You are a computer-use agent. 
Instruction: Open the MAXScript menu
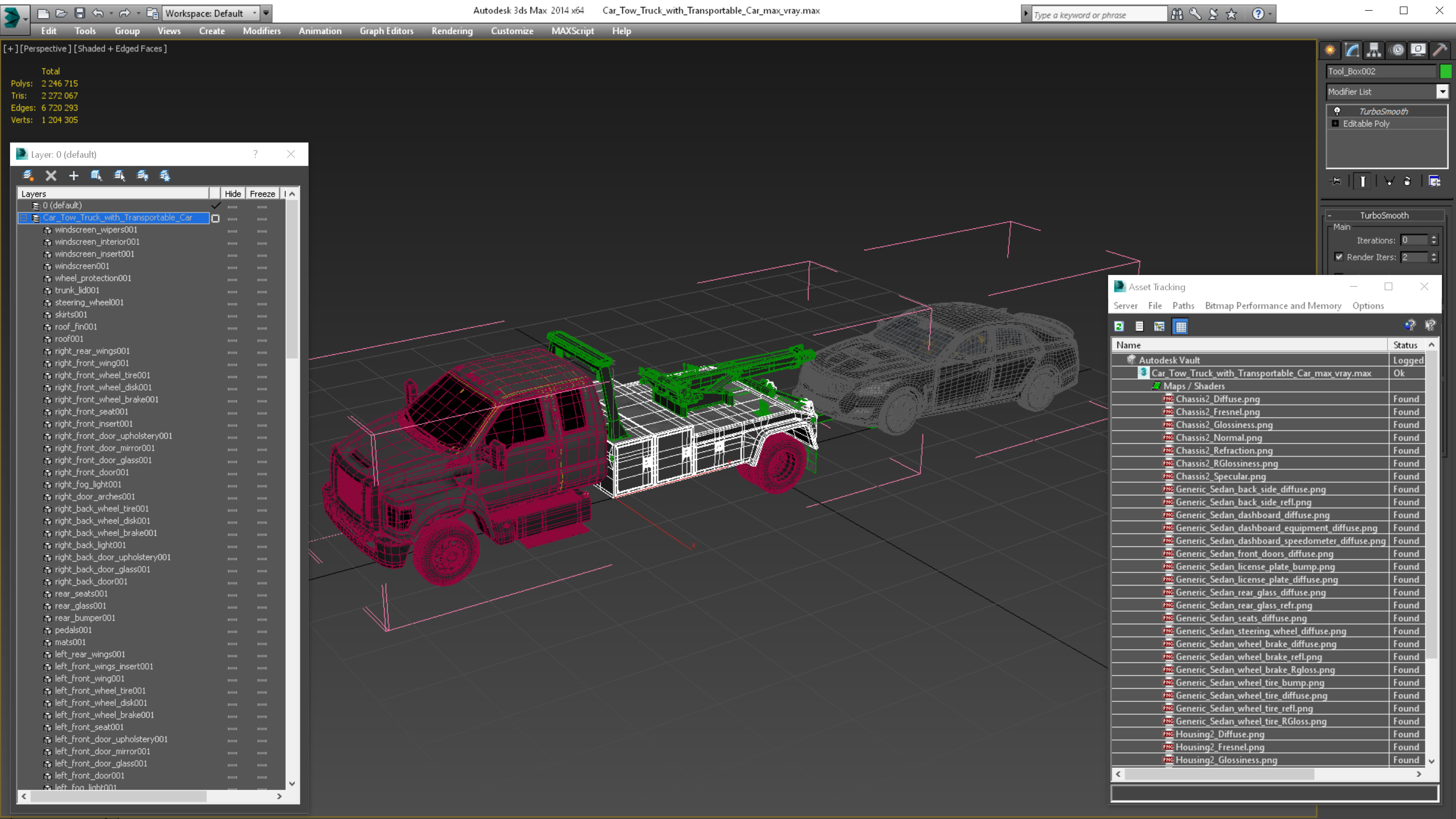(573, 31)
